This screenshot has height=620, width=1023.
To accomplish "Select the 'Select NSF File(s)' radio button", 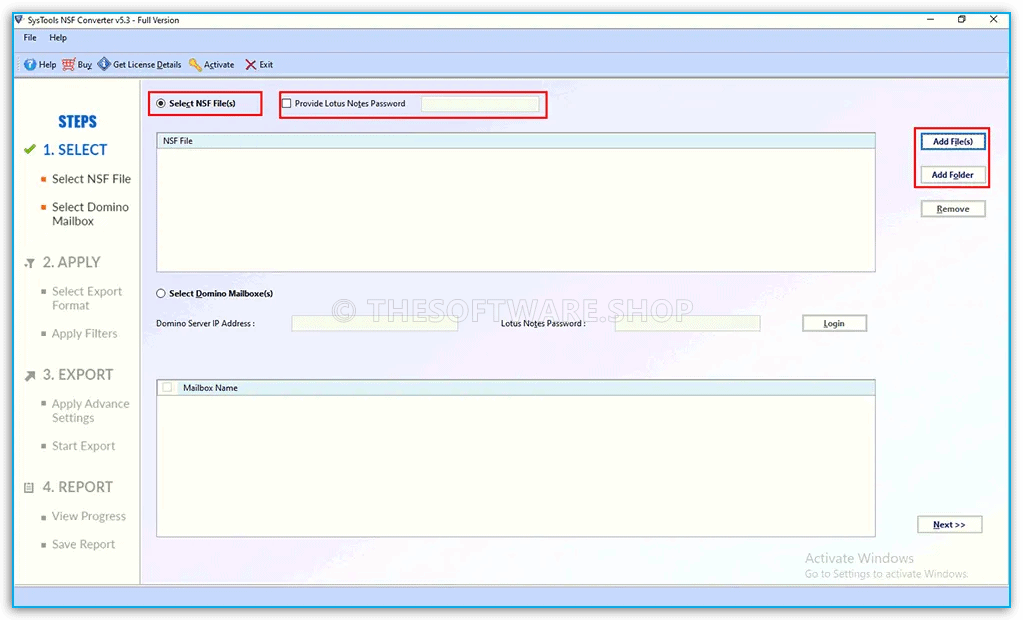I will 160,103.
